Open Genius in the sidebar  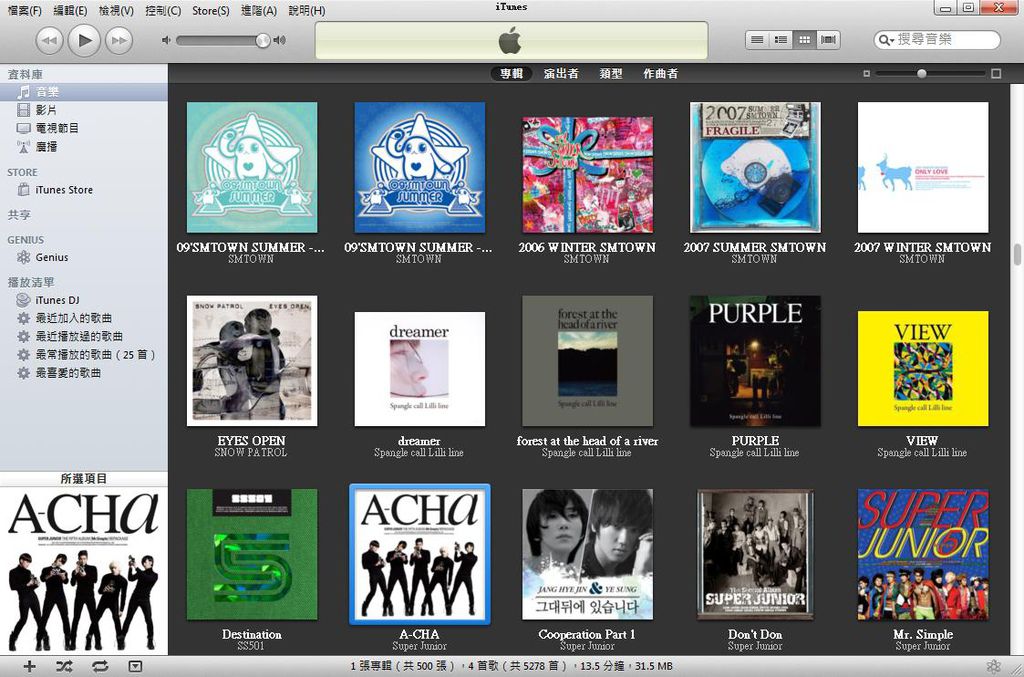click(84, 257)
